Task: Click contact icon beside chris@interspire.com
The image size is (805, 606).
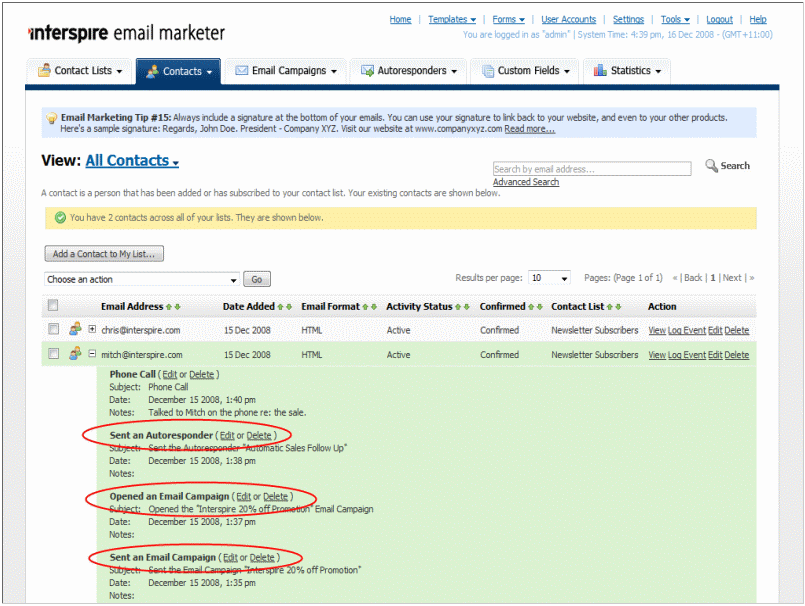Action: 75,328
